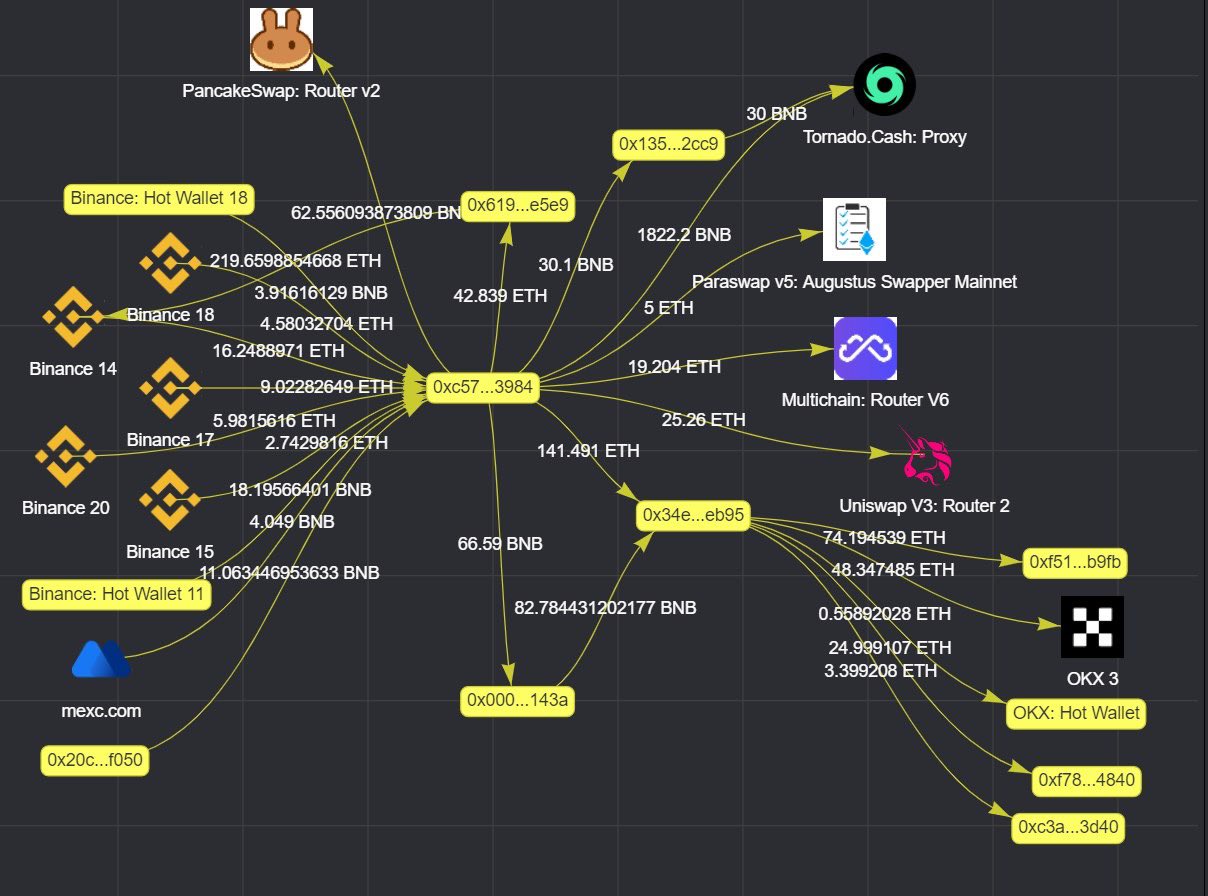Click the 30.1 BNB edge label

click(576, 265)
